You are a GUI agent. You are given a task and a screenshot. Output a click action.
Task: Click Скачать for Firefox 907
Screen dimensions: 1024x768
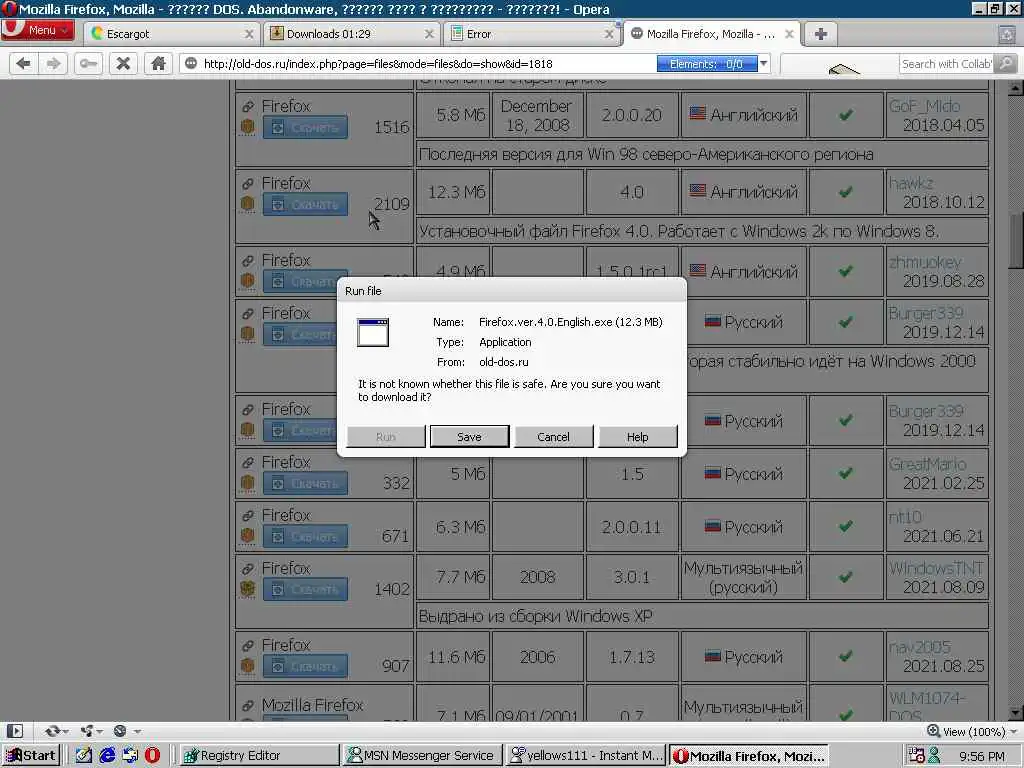pos(305,666)
